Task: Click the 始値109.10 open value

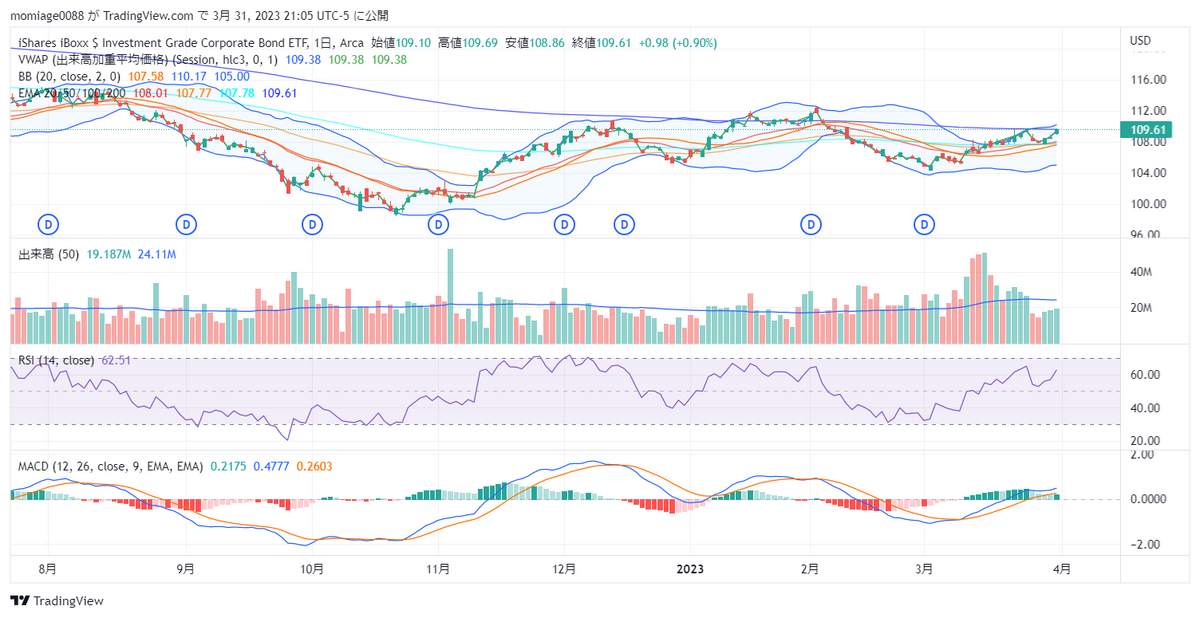Action: coord(401,43)
